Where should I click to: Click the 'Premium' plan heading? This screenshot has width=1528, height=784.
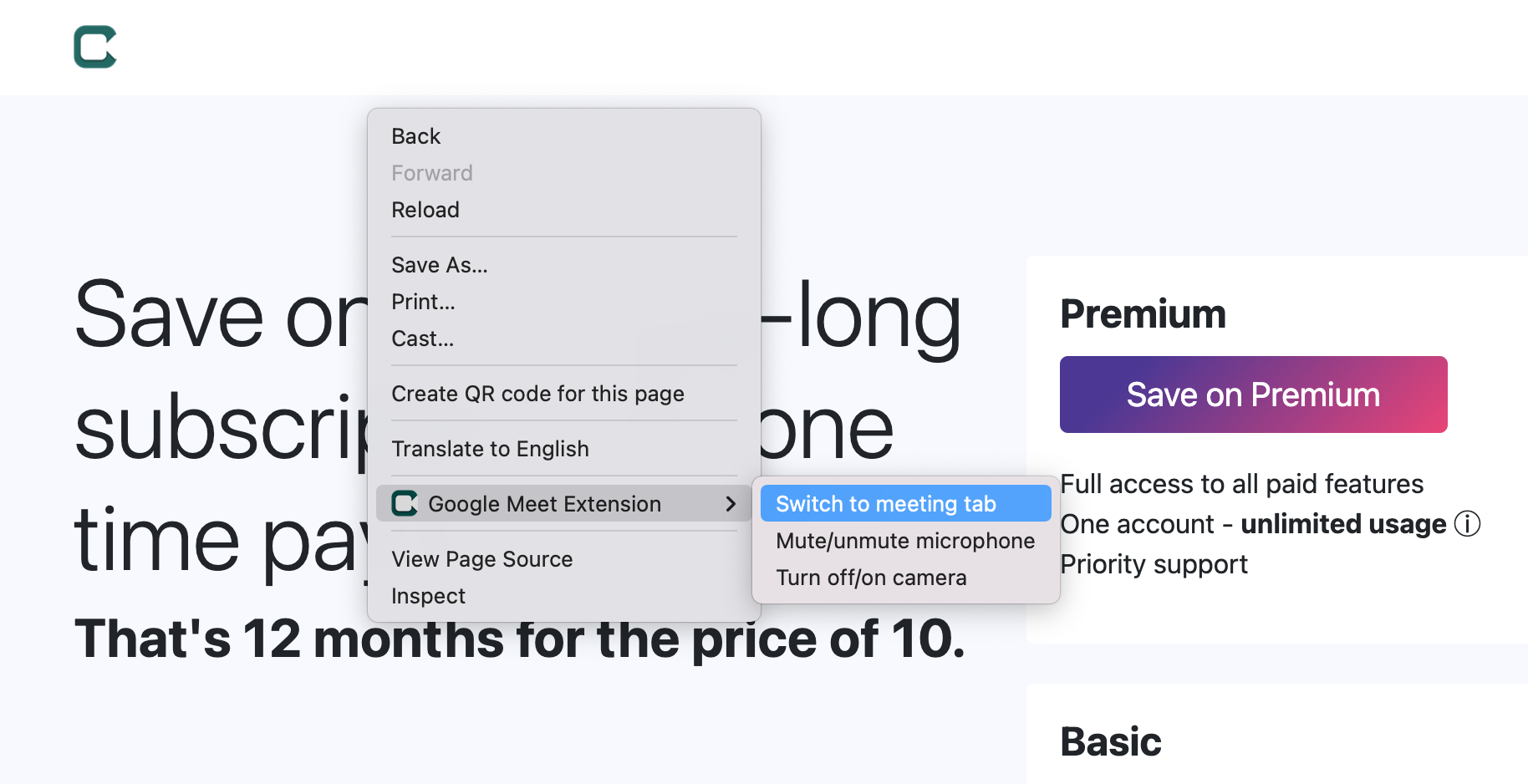[1143, 314]
